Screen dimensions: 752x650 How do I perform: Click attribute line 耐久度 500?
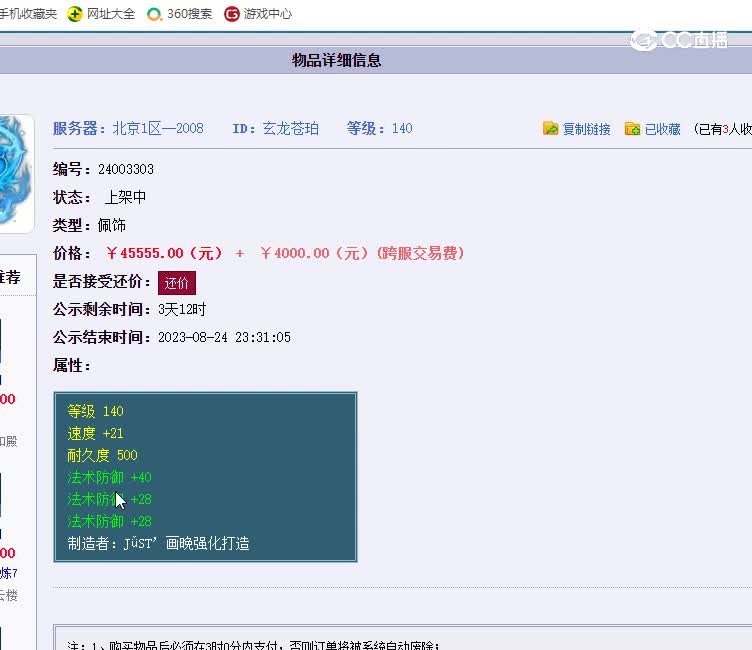(102, 455)
